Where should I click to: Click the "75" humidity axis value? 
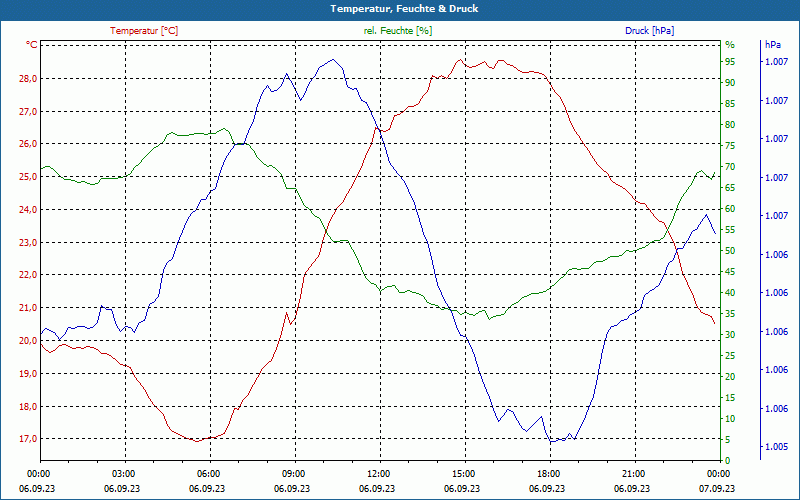coord(731,146)
